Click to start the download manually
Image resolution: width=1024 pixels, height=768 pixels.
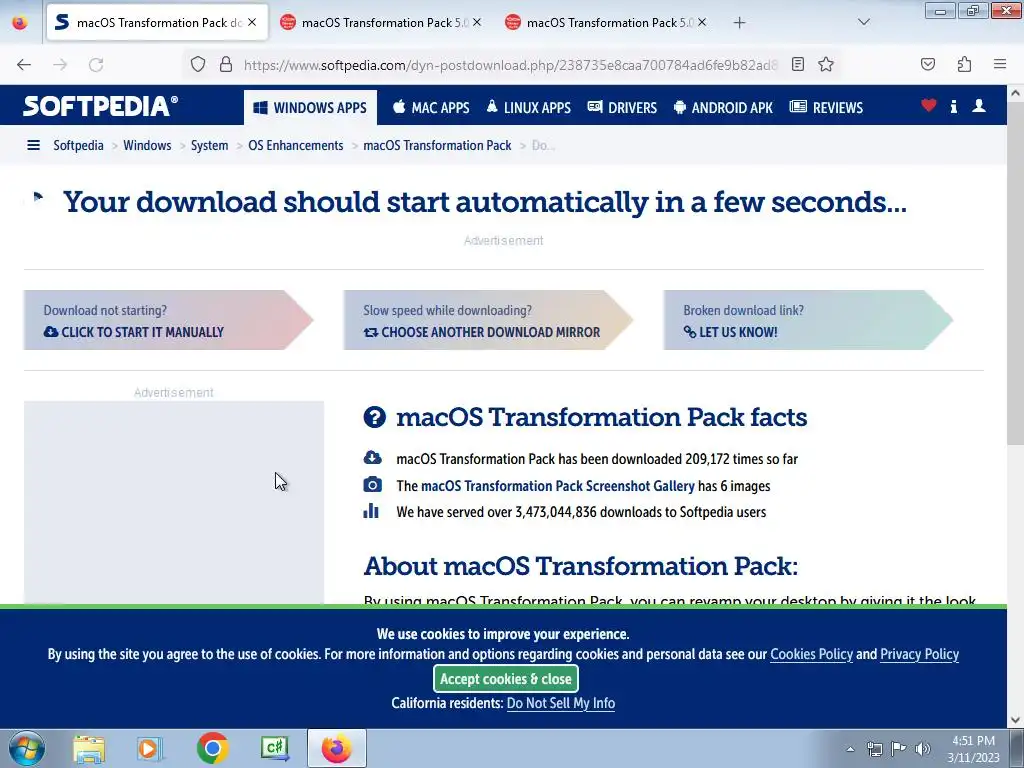pos(168,320)
